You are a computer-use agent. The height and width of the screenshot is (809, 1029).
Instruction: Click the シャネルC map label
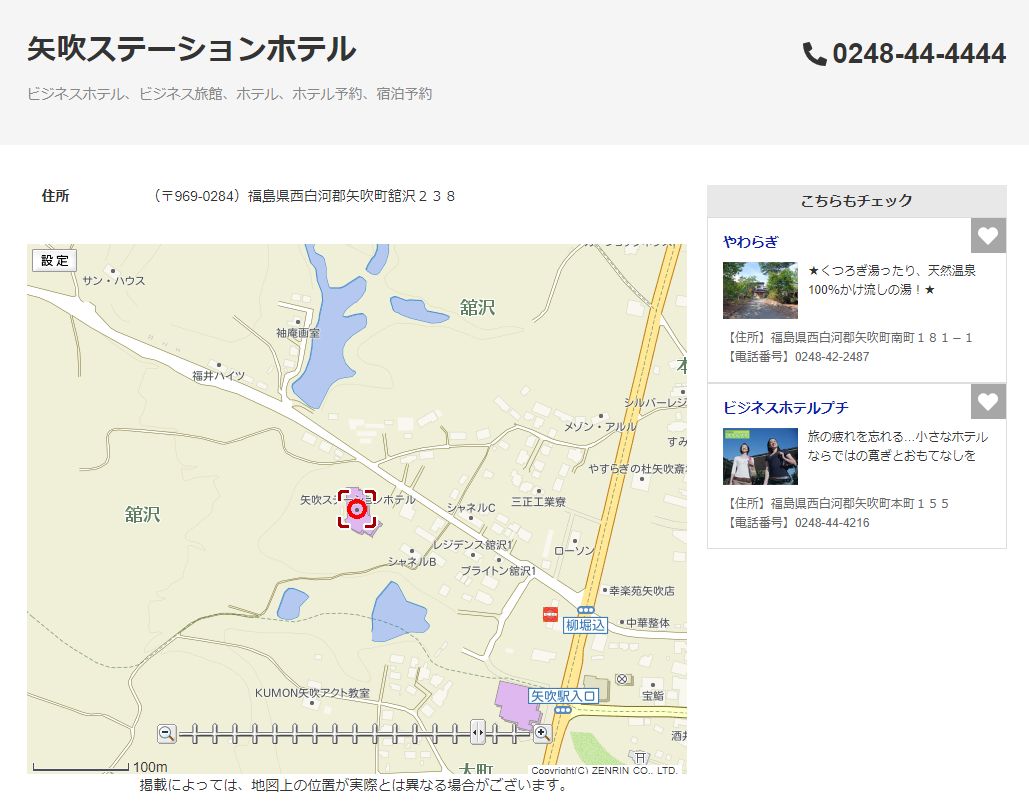click(471, 508)
